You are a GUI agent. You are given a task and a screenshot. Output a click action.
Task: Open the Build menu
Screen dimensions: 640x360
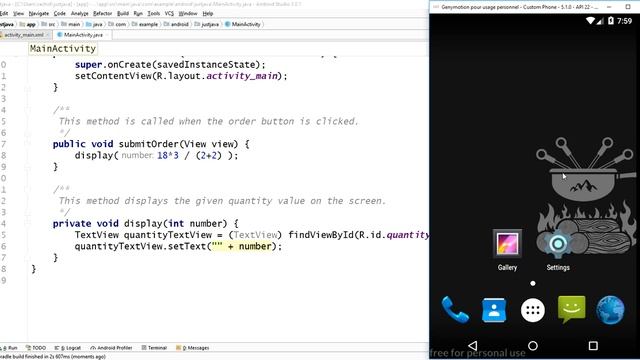pyautogui.click(x=123, y=13)
